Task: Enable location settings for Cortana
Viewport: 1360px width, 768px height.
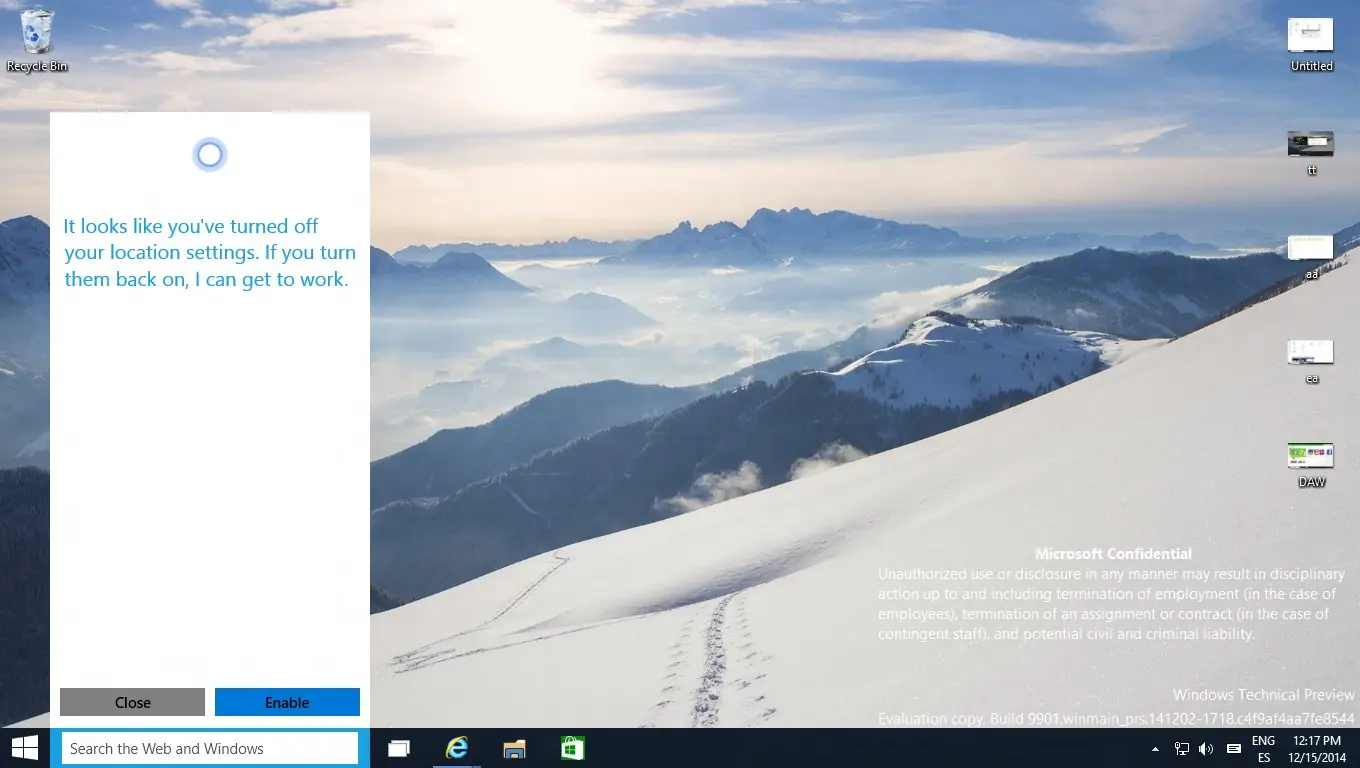Action: (287, 702)
